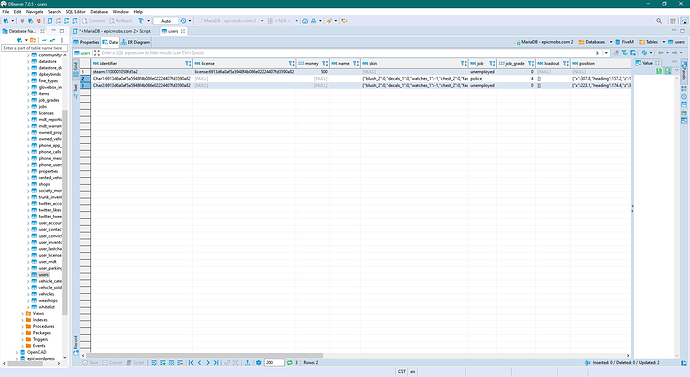This screenshot has height=377, width=690.
Task: Switch to the ER Diagram tab
Action: click(136, 42)
